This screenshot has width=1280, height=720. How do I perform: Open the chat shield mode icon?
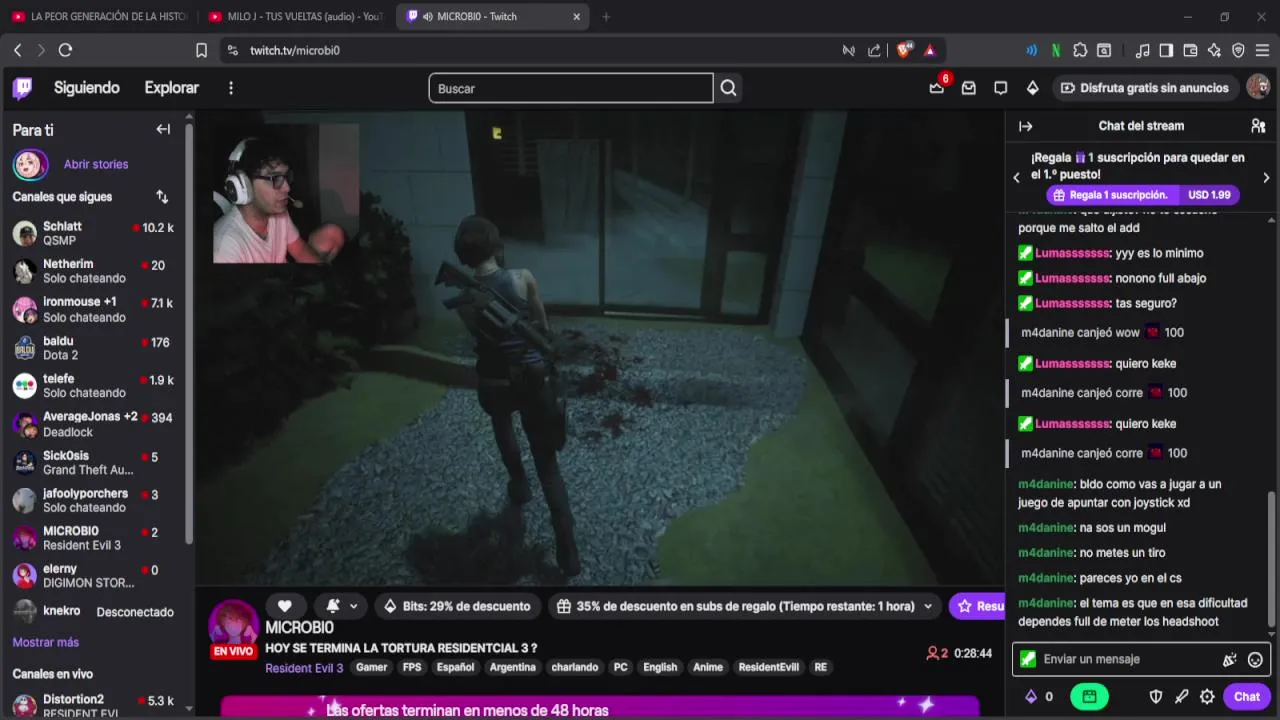click(1156, 697)
